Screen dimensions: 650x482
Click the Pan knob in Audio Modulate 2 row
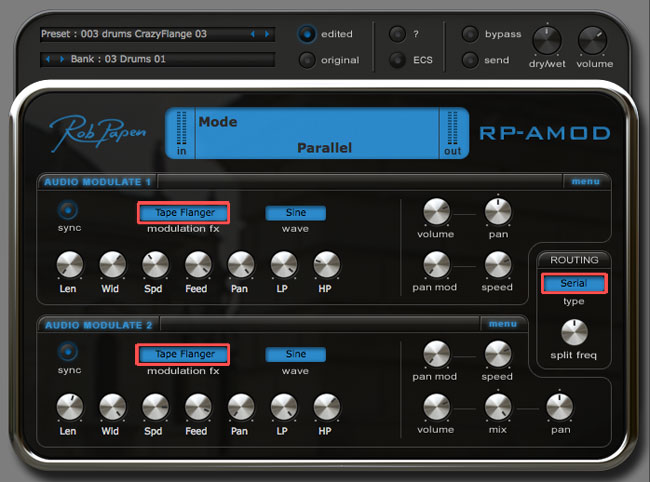click(x=241, y=407)
